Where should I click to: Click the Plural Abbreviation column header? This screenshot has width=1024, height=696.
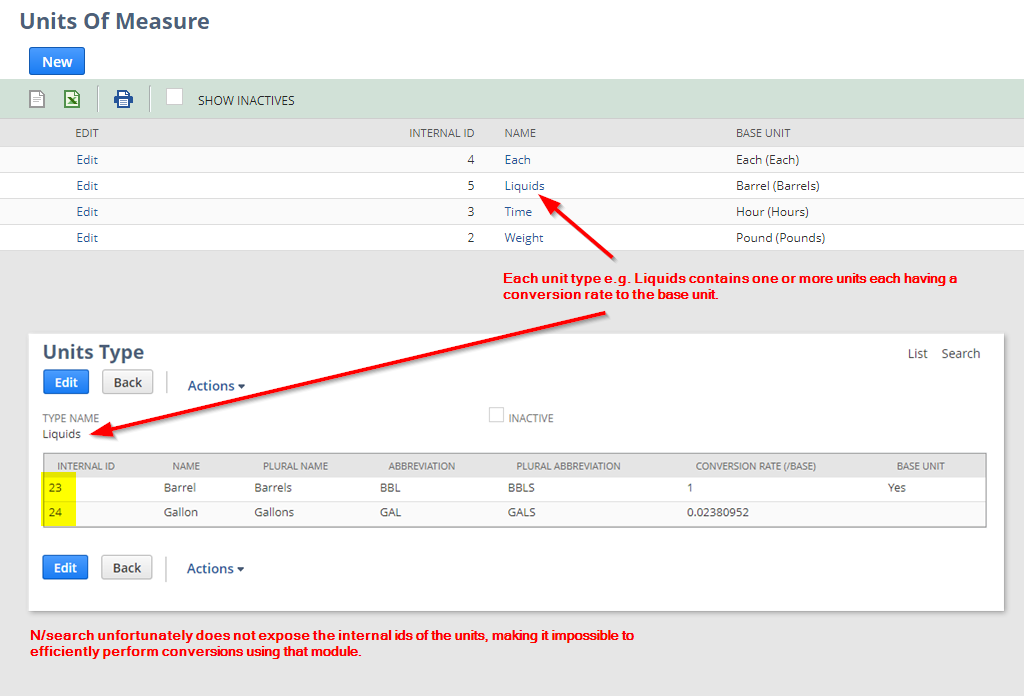(x=568, y=466)
